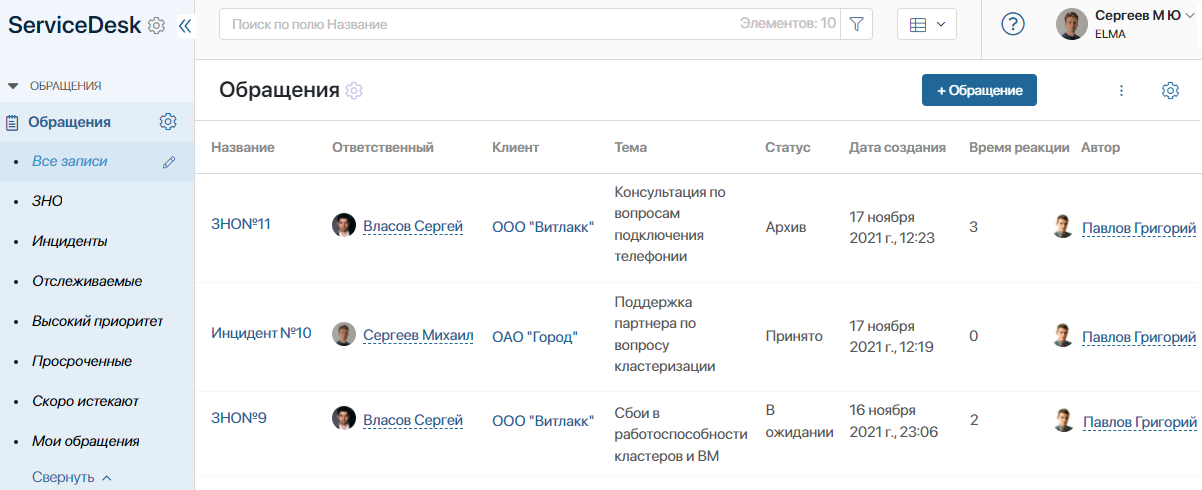Select the Просроченные filter in sidebar
Screen dimensions: 1202x490
point(82,361)
